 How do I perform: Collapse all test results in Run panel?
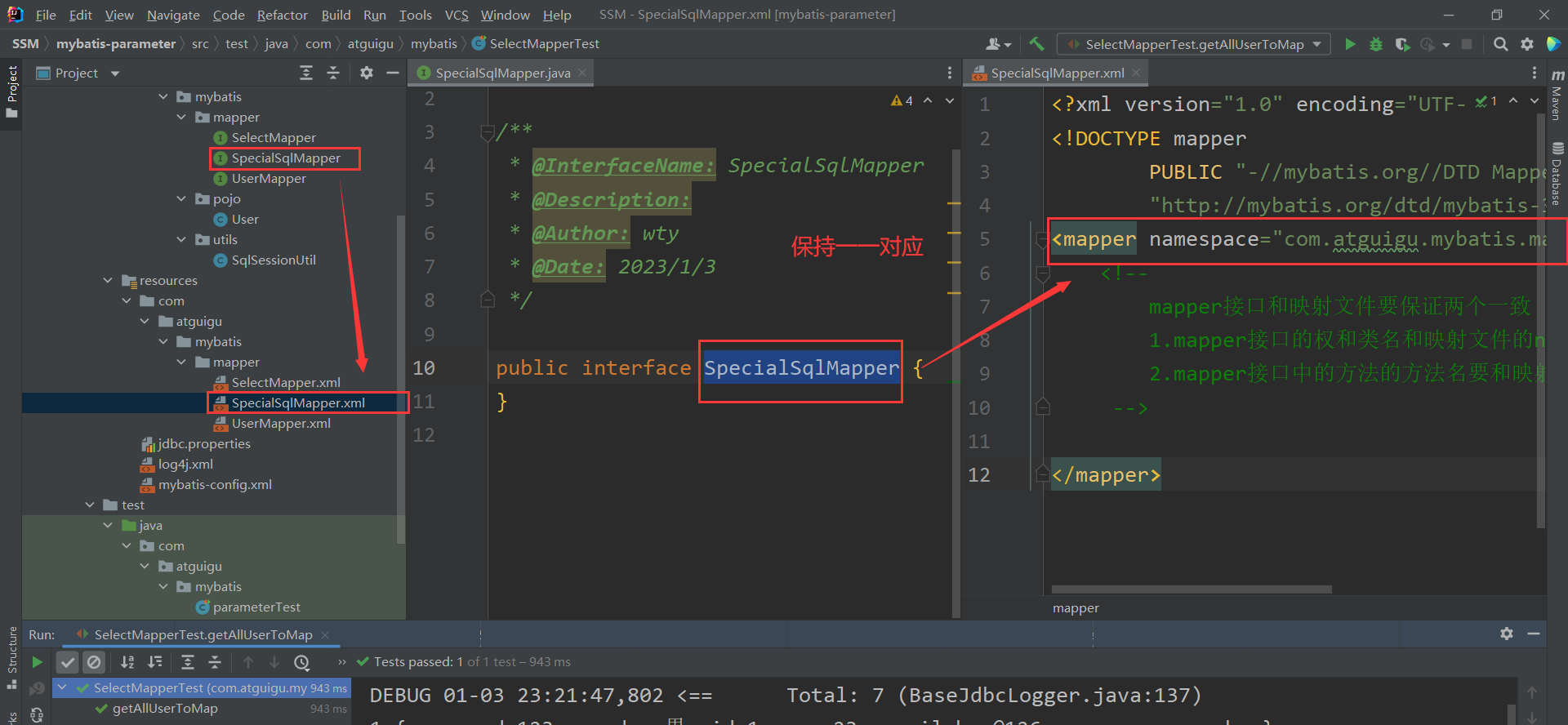[214, 662]
